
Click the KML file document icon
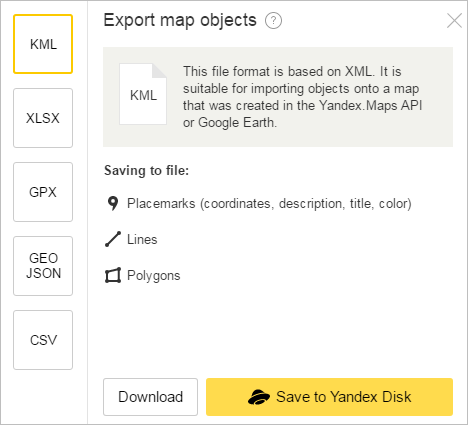click(x=143, y=94)
